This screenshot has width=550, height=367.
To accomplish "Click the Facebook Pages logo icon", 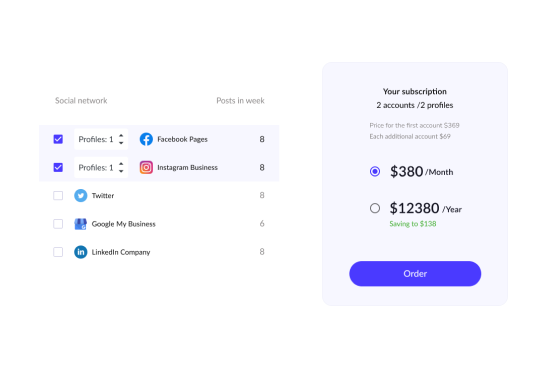I will pyautogui.click(x=146, y=139).
